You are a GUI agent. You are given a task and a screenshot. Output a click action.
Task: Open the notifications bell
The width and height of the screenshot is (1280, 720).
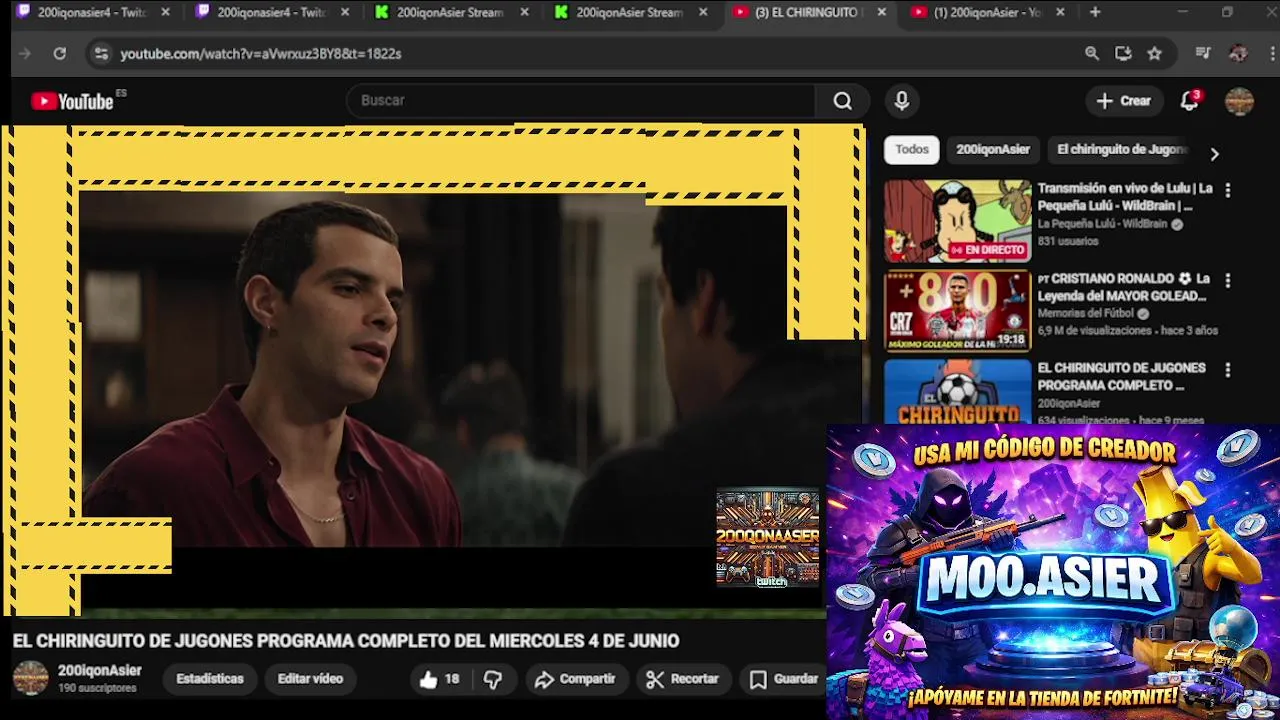pyautogui.click(x=1189, y=101)
